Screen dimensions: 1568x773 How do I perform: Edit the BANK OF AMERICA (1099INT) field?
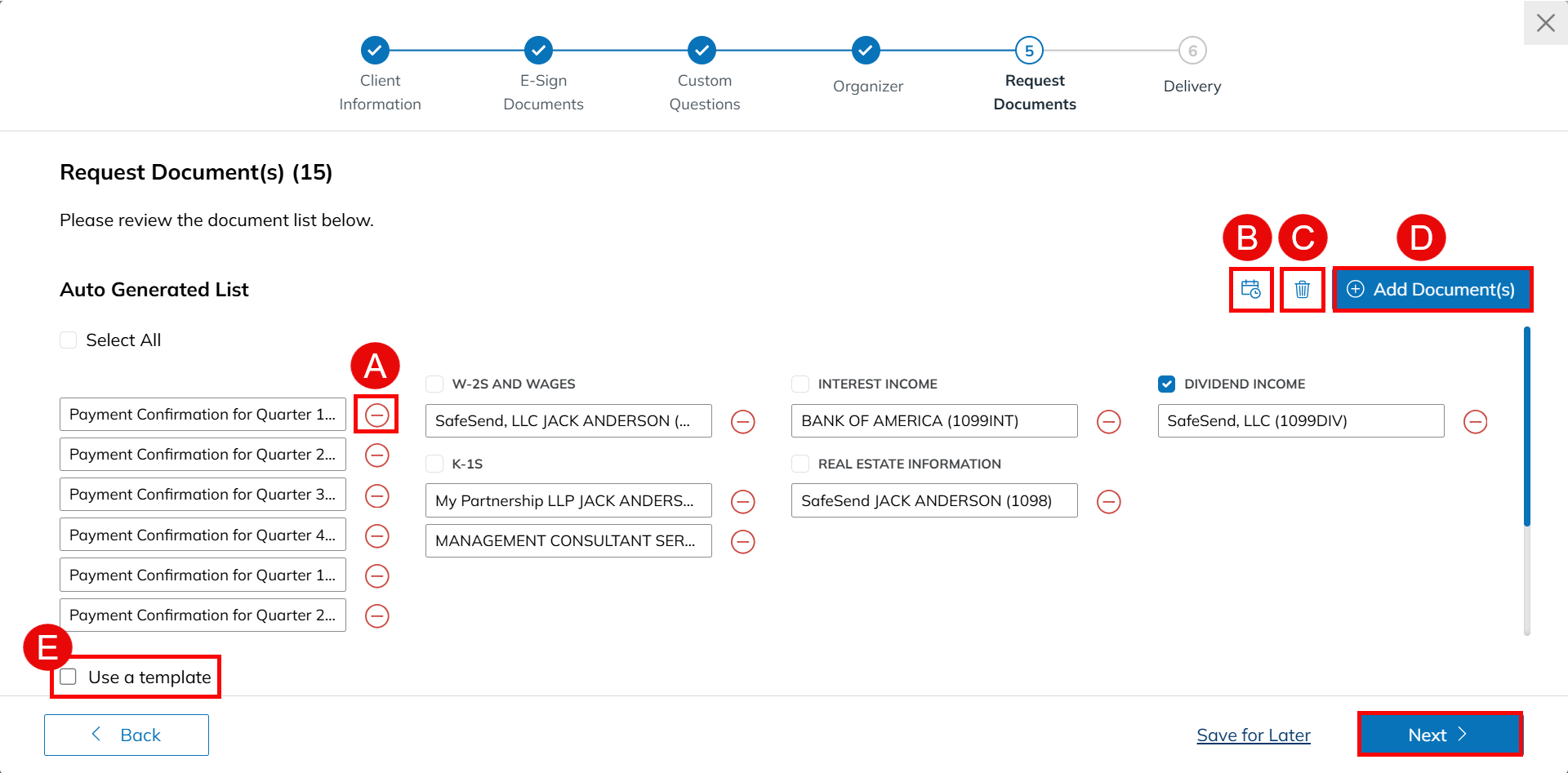coord(934,421)
